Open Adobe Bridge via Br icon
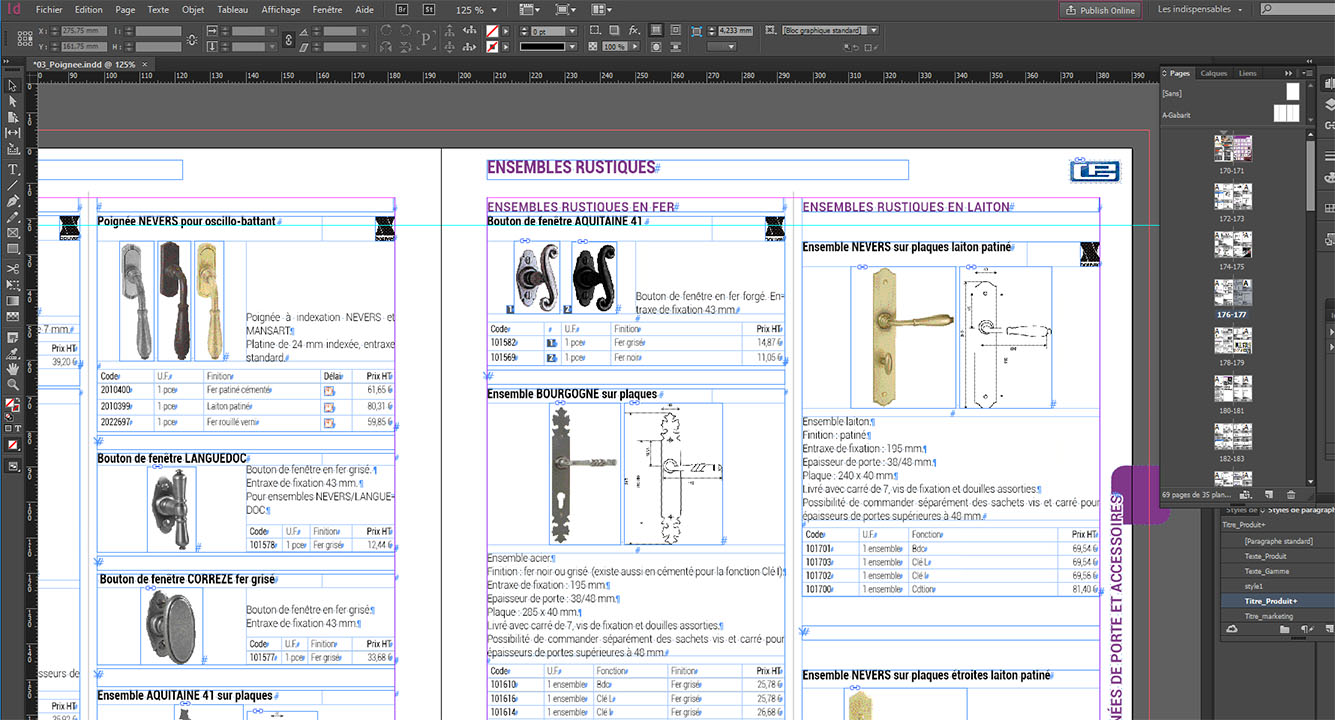 coord(401,9)
